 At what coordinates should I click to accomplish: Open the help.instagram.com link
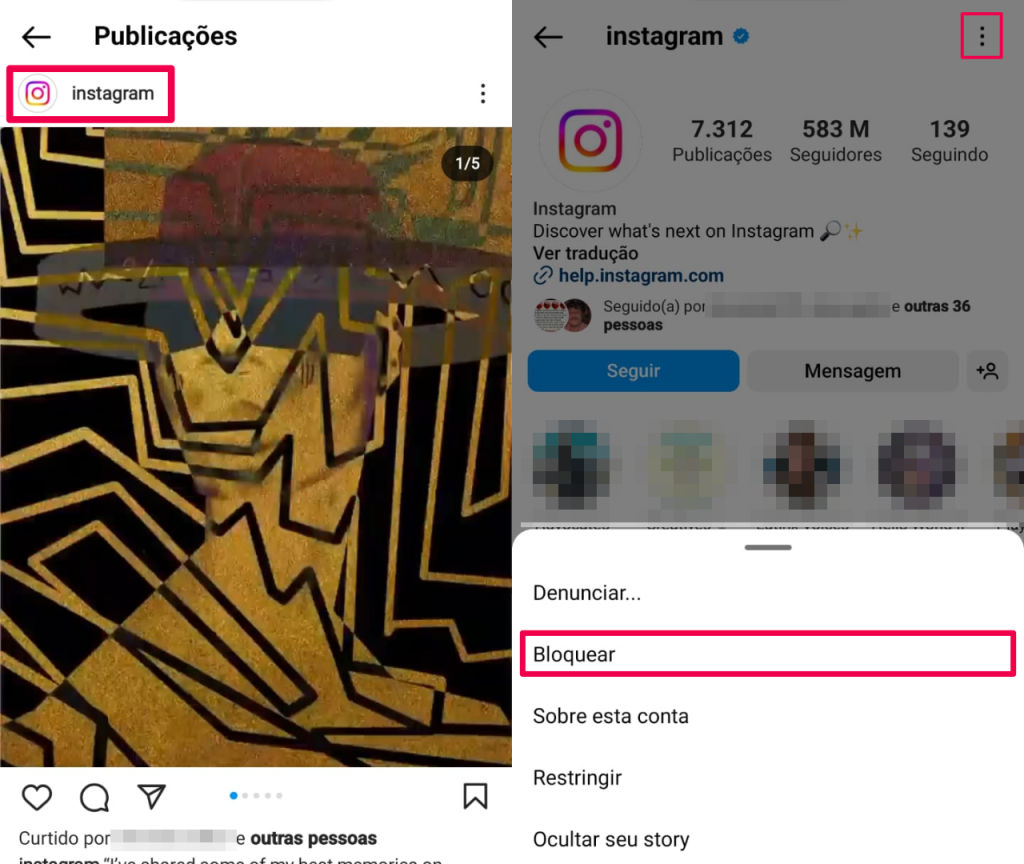[641, 276]
